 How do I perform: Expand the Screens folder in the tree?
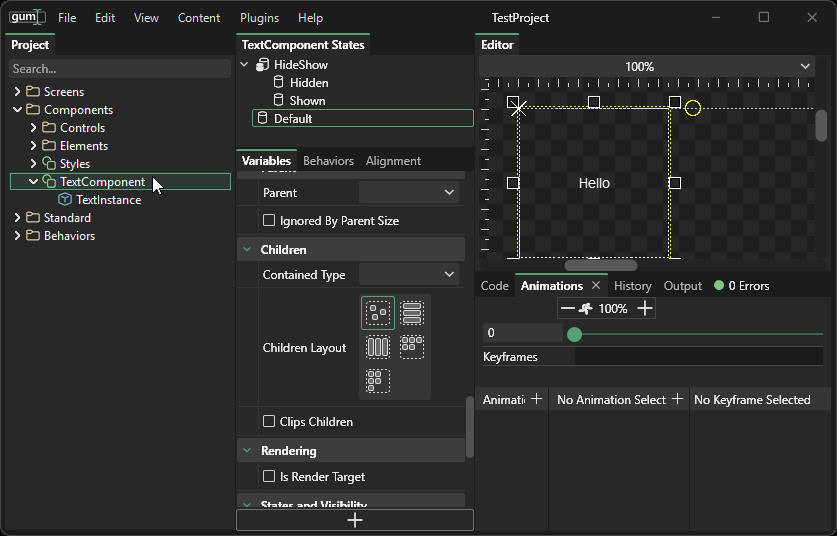click(x=17, y=92)
